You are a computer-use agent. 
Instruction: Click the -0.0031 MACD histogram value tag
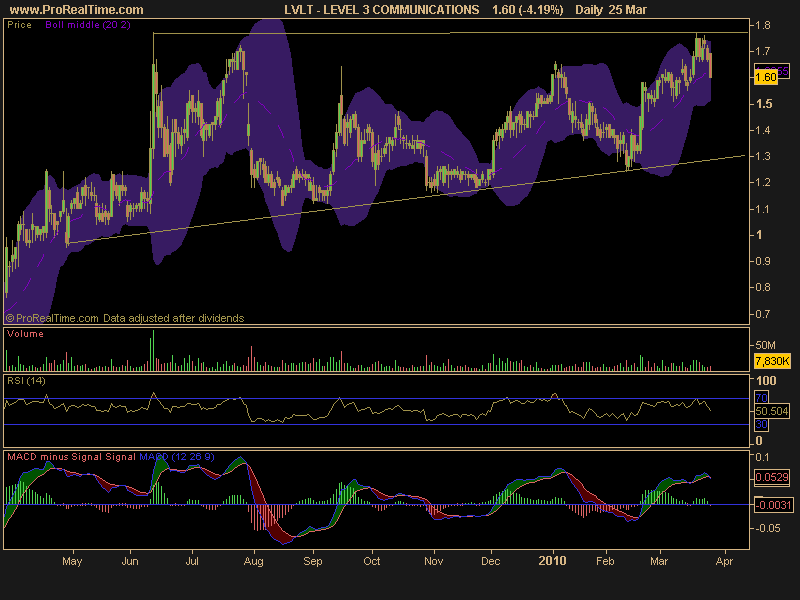pyautogui.click(x=773, y=505)
